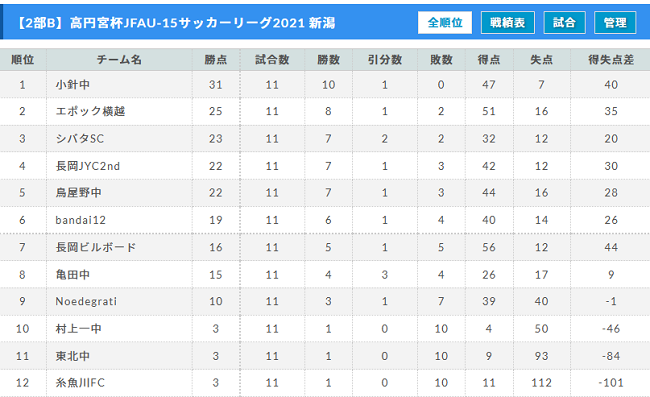Open the 試合 matches tab
The width and height of the screenshot is (650, 397).
[565, 22]
